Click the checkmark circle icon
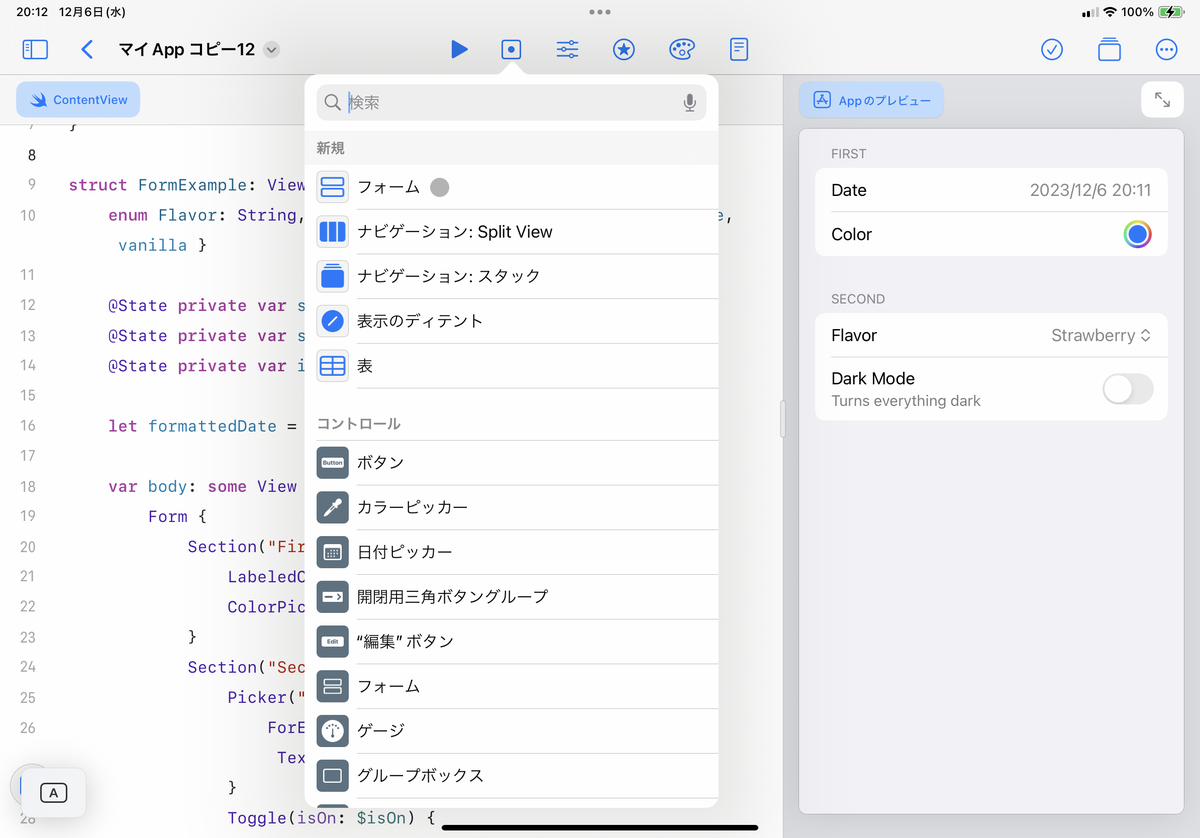This screenshot has height=838, width=1200. click(1052, 49)
